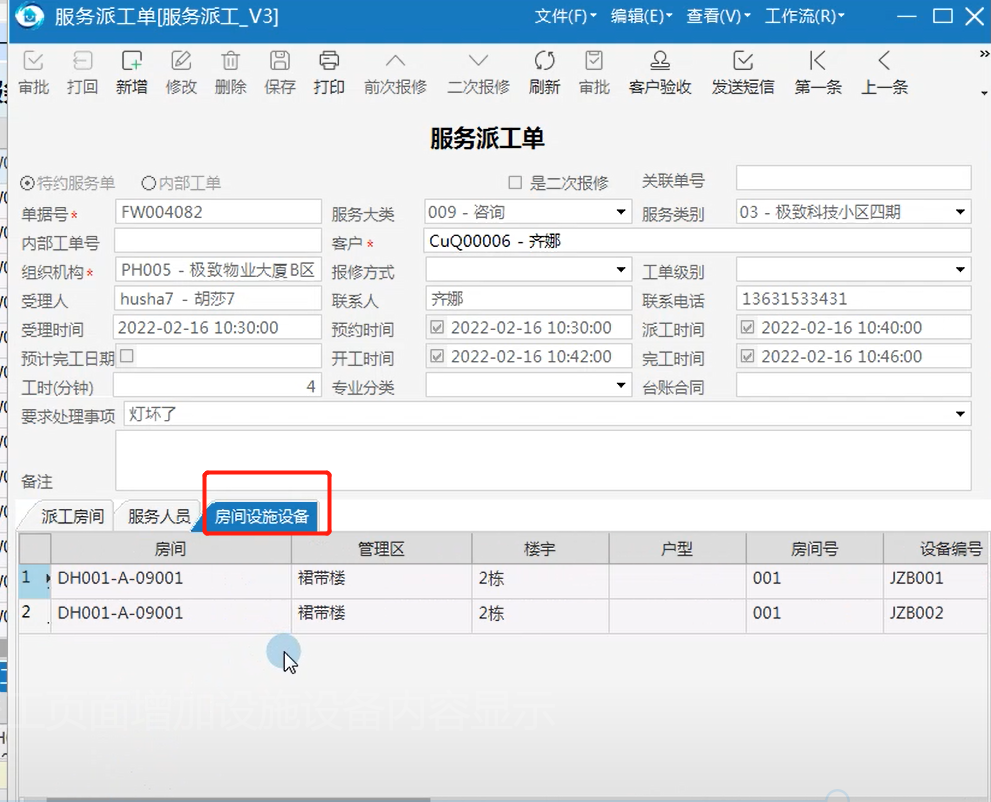Image resolution: width=991 pixels, height=802 pixels.
Task: Expand toolbar overflow double-arrow
Action: (984, 54)
